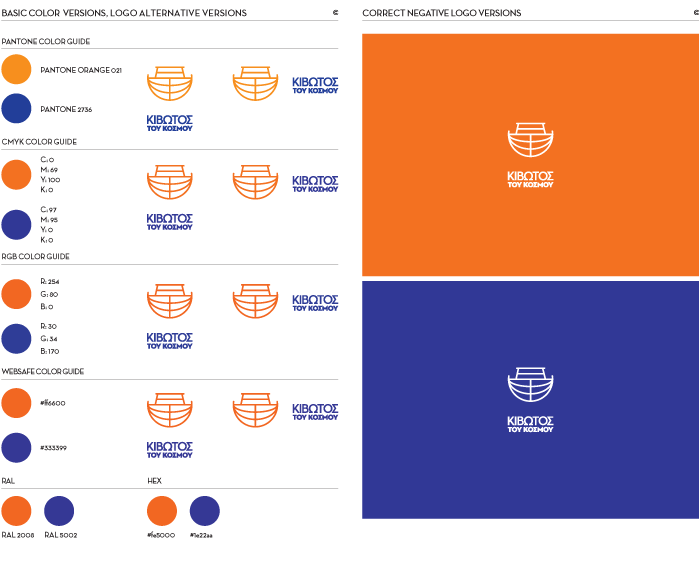Click the '#ff6600' websafe code

tap(53, 403)
